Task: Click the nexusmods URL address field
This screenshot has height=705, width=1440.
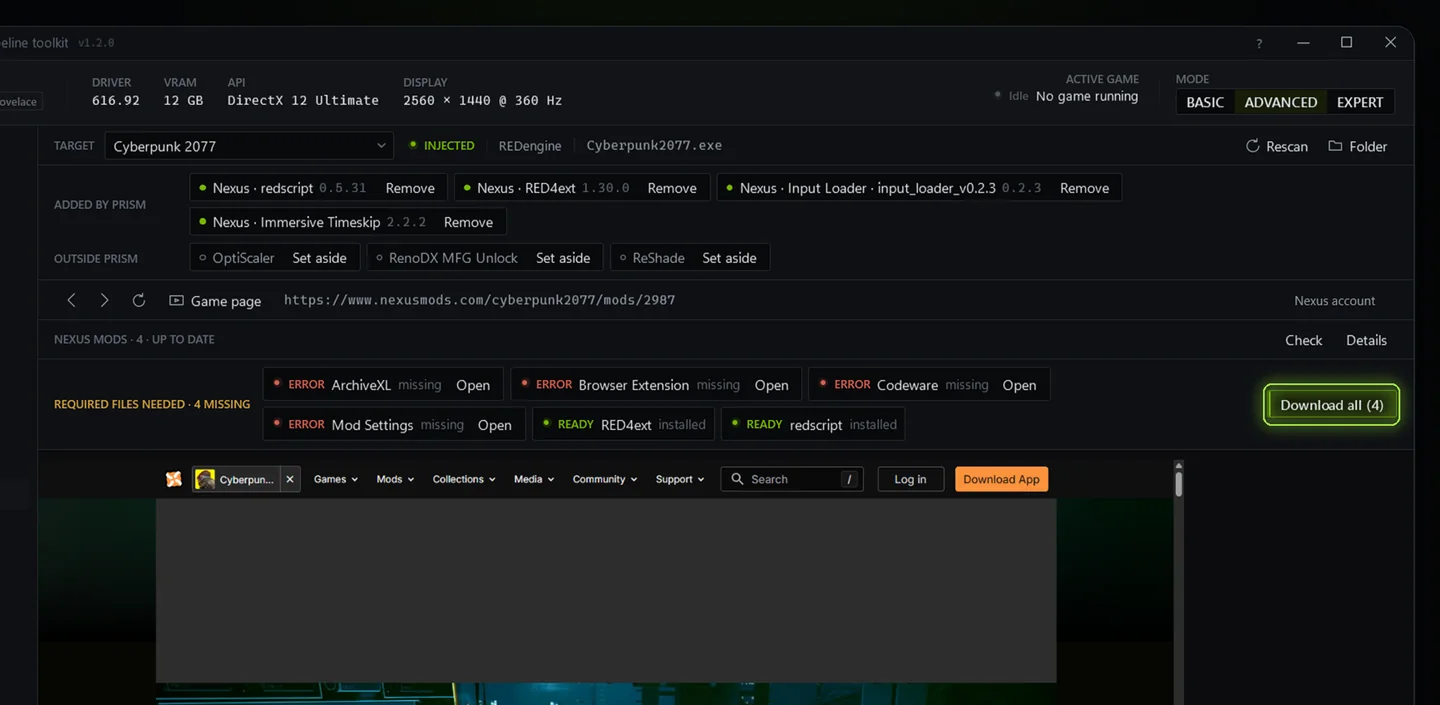Action: pyautogui.click(x=479, y=300)
